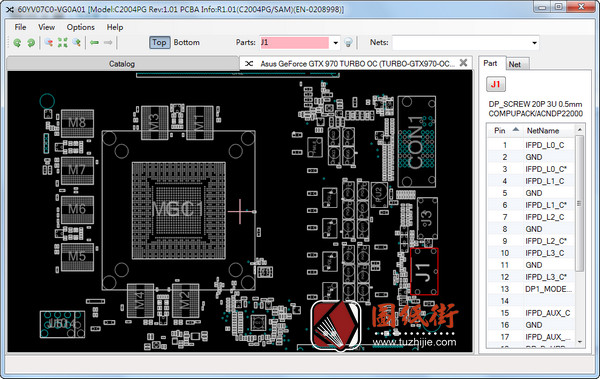Select pin 10 row IFPD_L3_C
The image size is (600, 379).
[x=531, y=253]
